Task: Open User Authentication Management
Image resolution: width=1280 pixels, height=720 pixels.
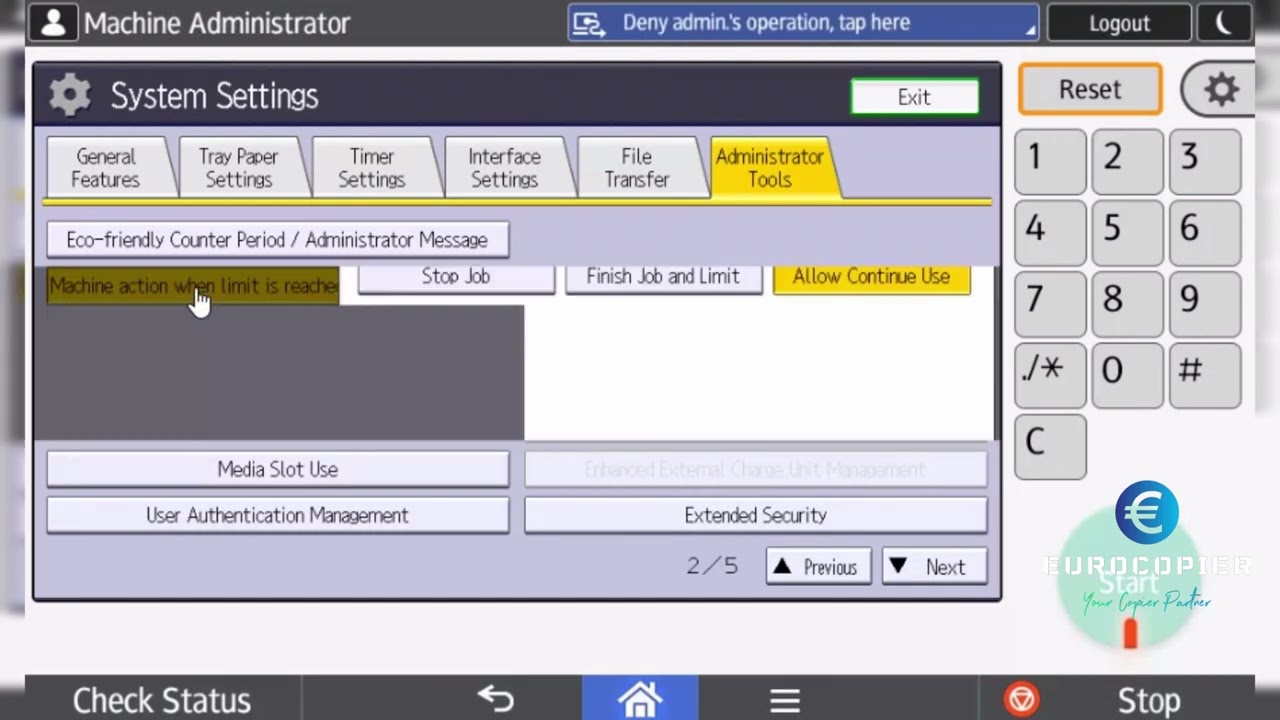Action: coord(277,515)
